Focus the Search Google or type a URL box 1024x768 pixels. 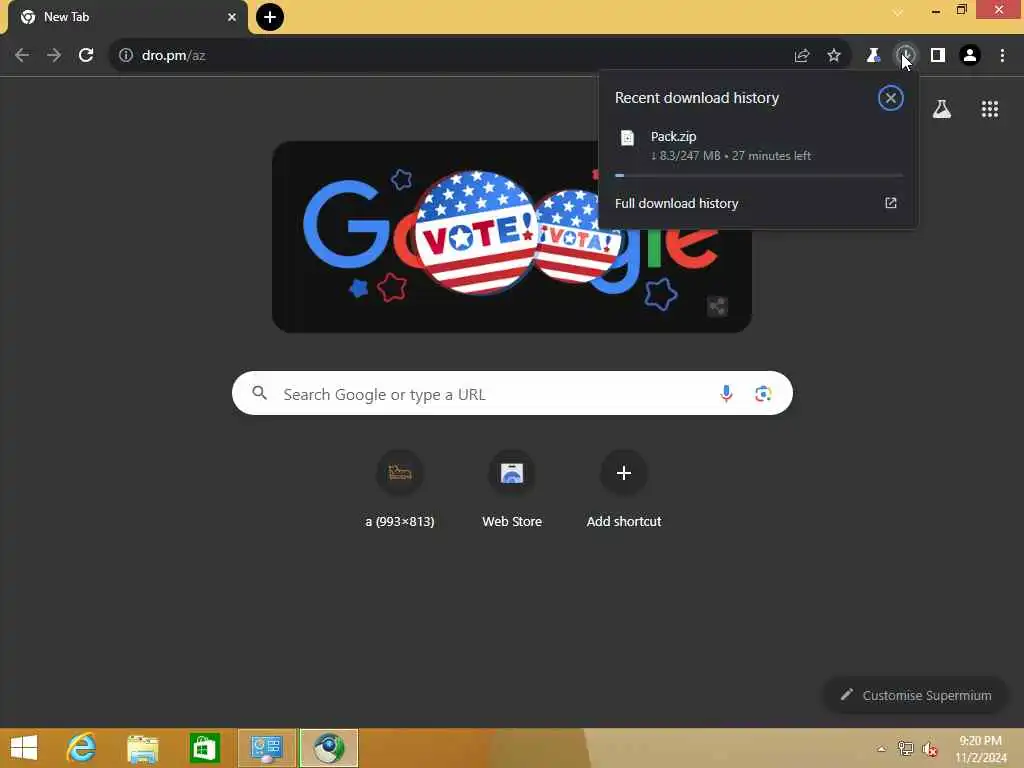[x=512, y=394]
